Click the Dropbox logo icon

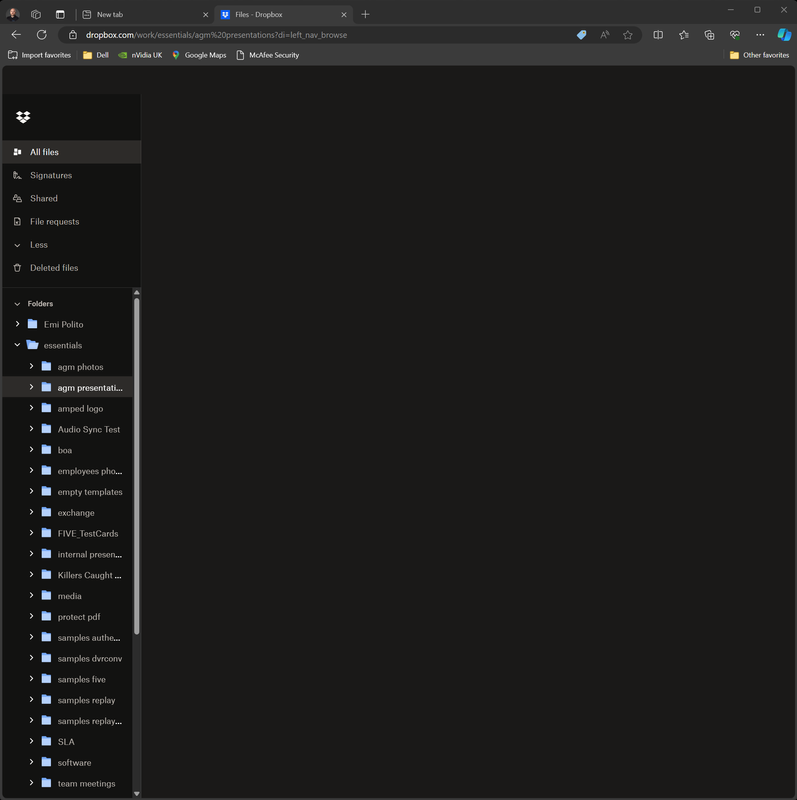(23, 117)
